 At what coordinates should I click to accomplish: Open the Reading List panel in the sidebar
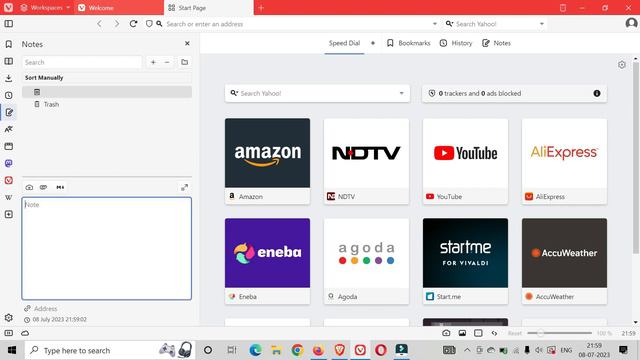[9, 61]
